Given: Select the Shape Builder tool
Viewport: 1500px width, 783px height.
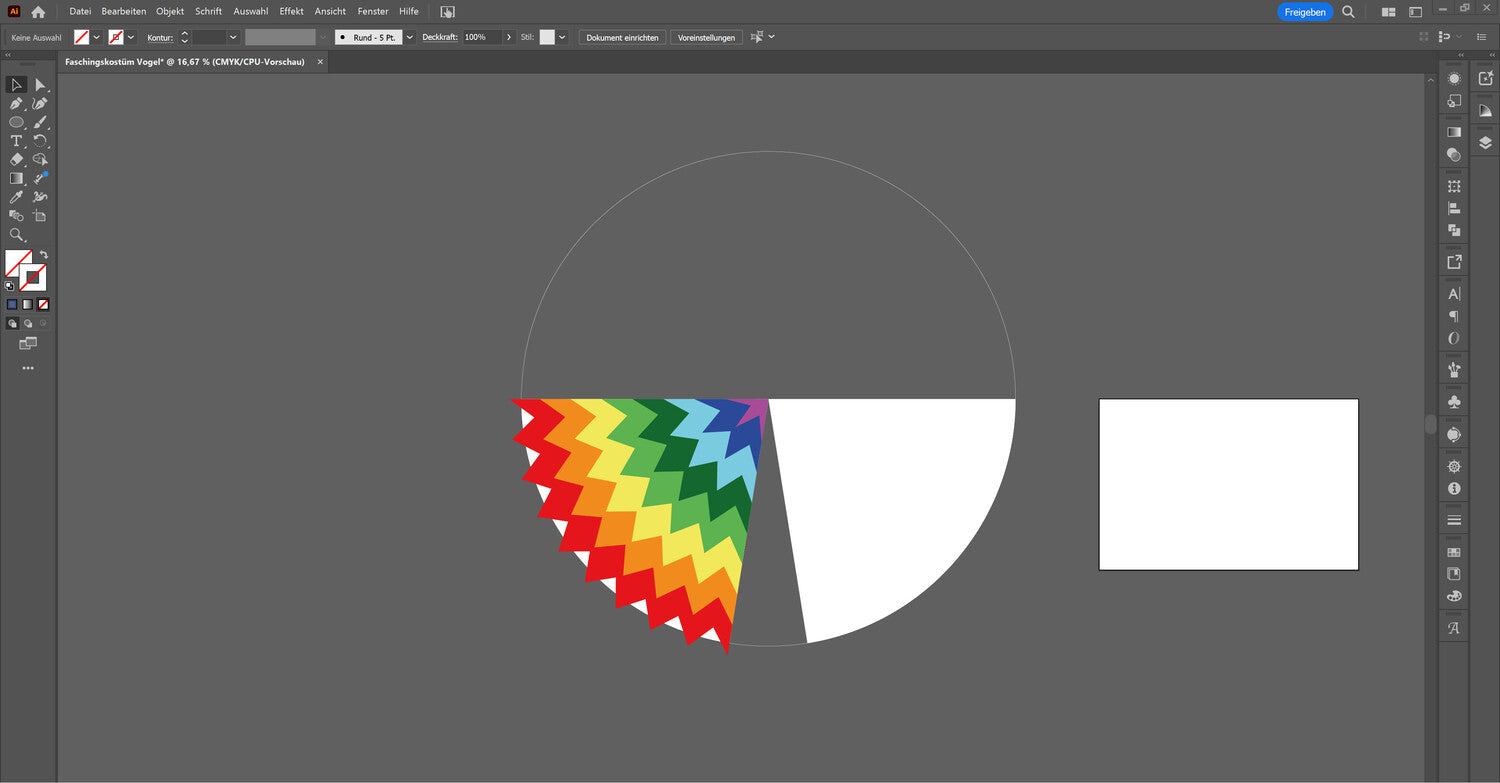Looking at the screenshot, I should [x=40, y=159].
